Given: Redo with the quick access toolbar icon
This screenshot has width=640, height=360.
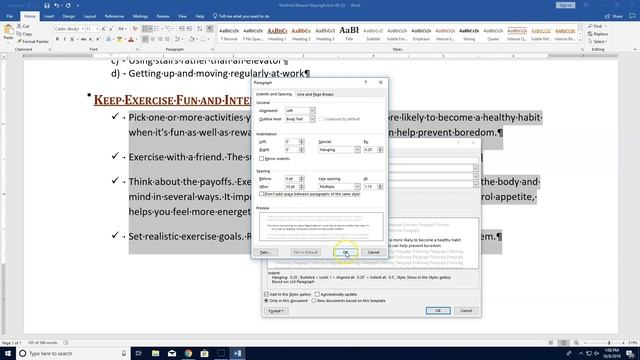Looking at the screenshot, I should (x=68, y=5).
